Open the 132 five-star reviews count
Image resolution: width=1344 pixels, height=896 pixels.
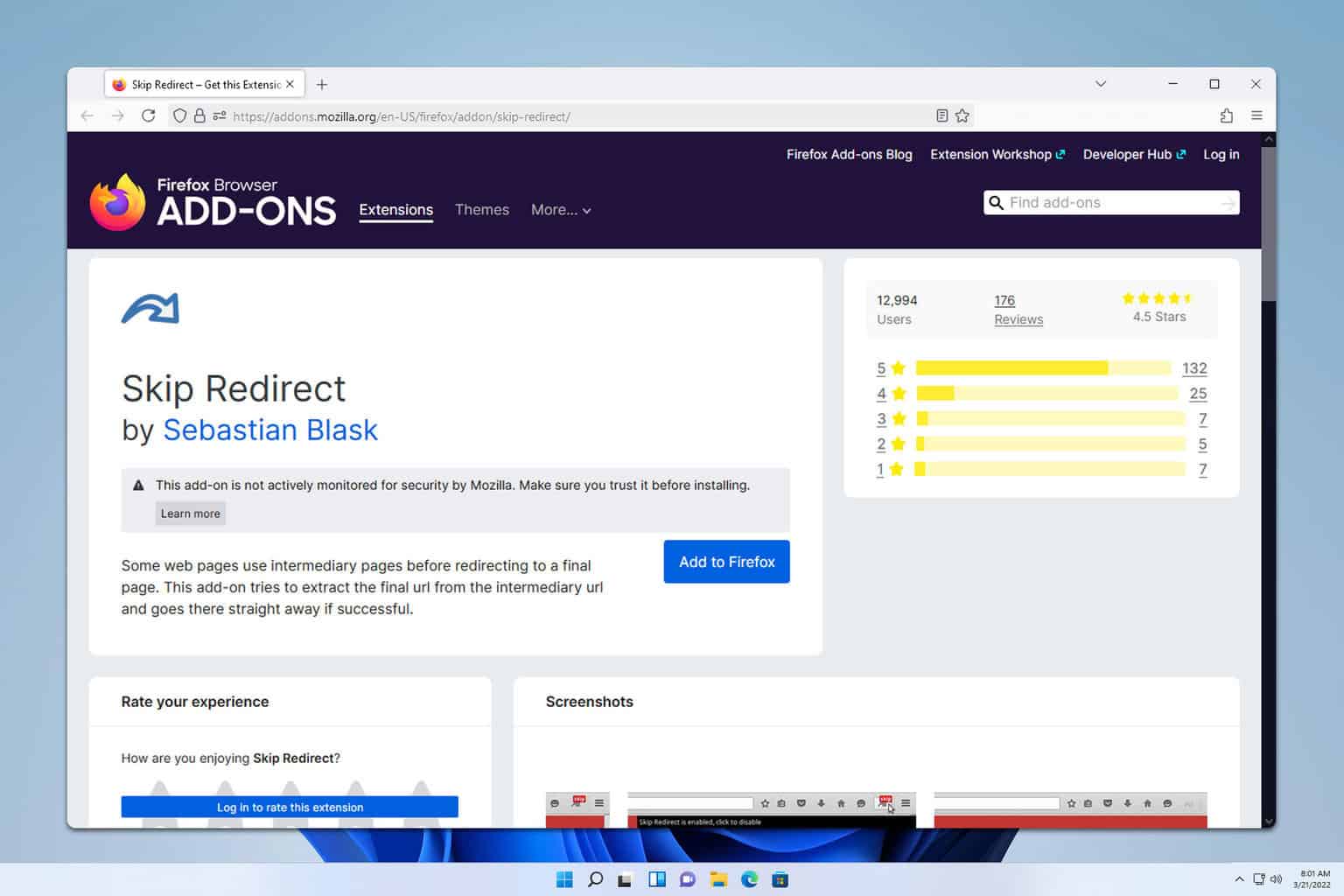[1194, 368]
